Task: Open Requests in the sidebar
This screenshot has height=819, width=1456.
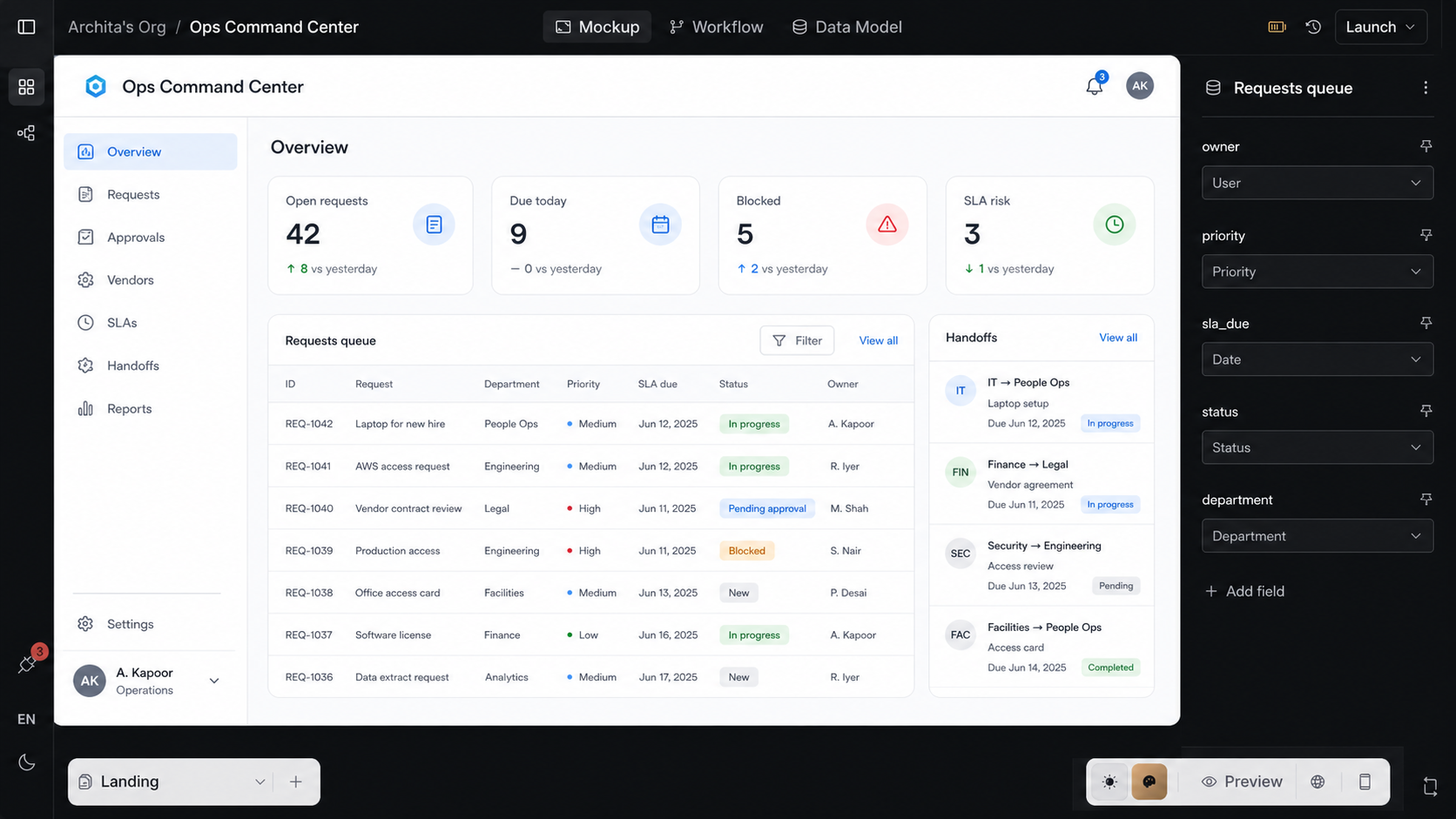Action: (x=150, y=194)
